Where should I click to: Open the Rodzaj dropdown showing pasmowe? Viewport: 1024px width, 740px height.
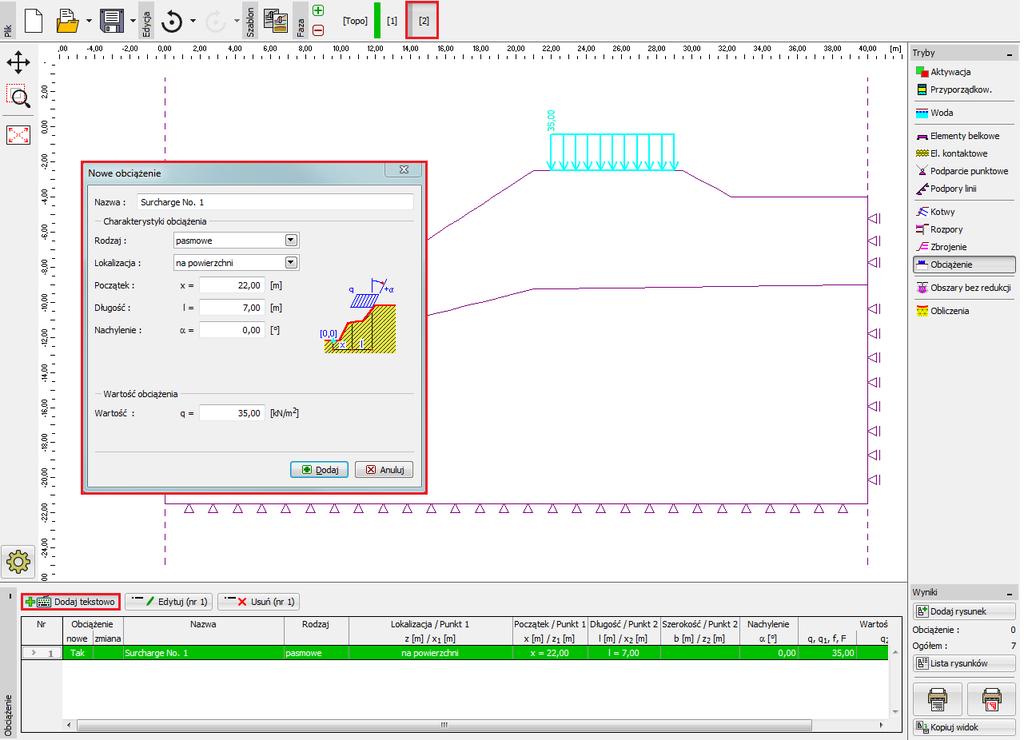click(x=236, y=240)
